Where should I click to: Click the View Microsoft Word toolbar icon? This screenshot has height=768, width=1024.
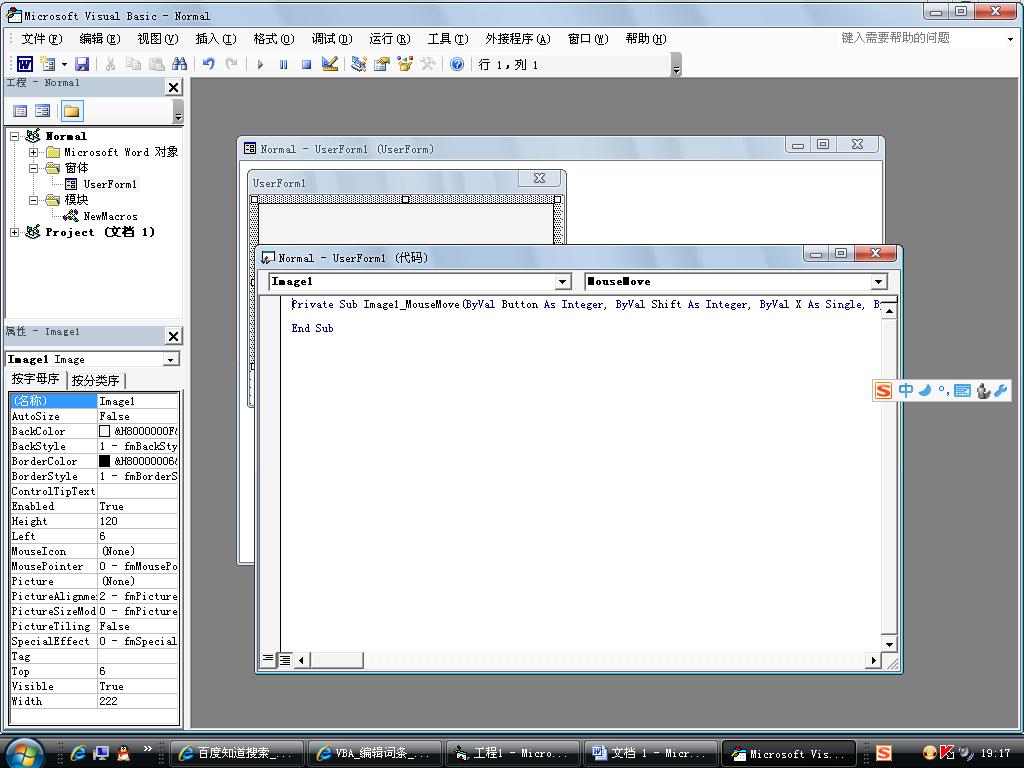pos(25,64)
